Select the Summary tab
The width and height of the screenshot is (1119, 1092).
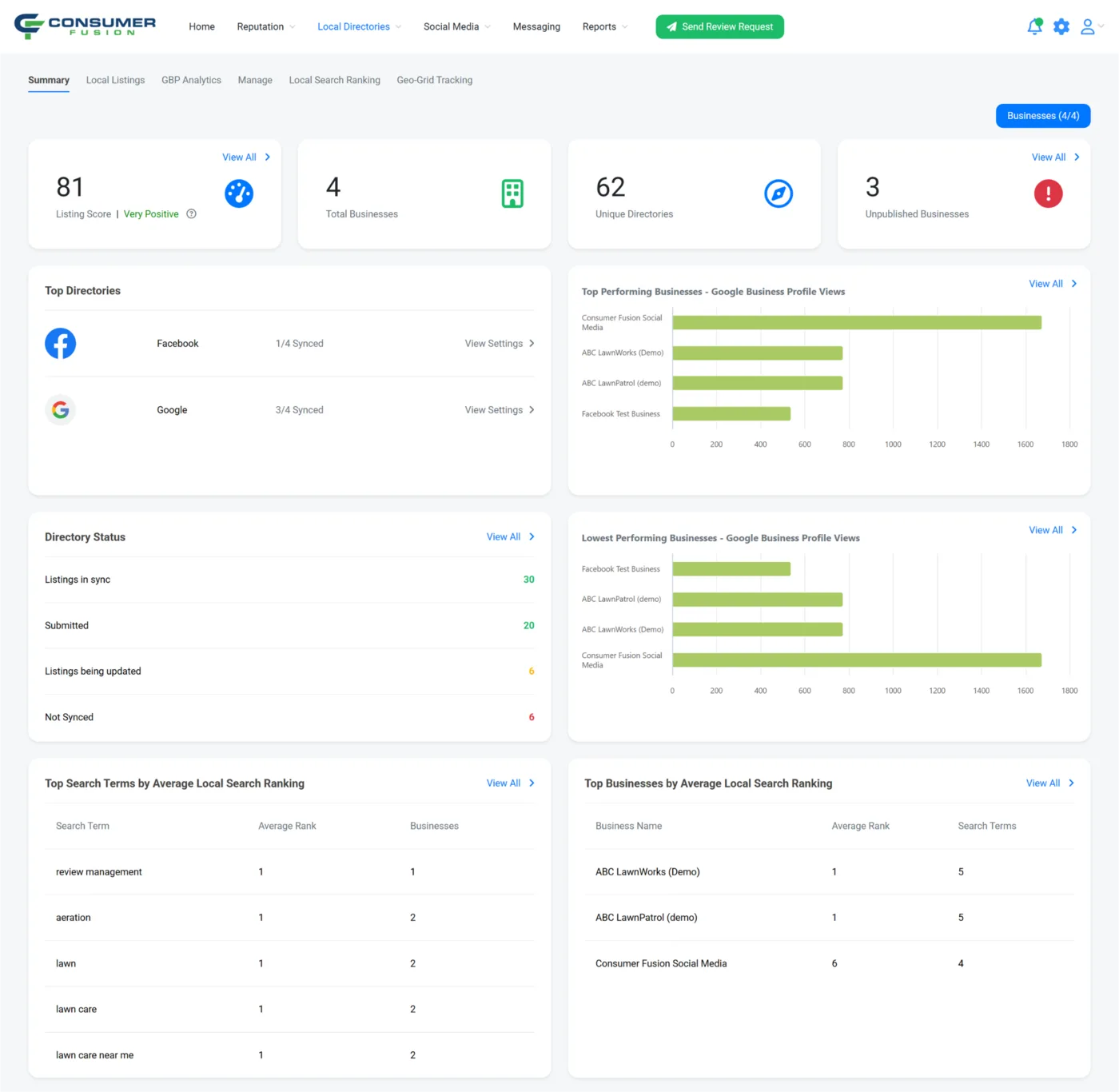[x=49, y=80]
